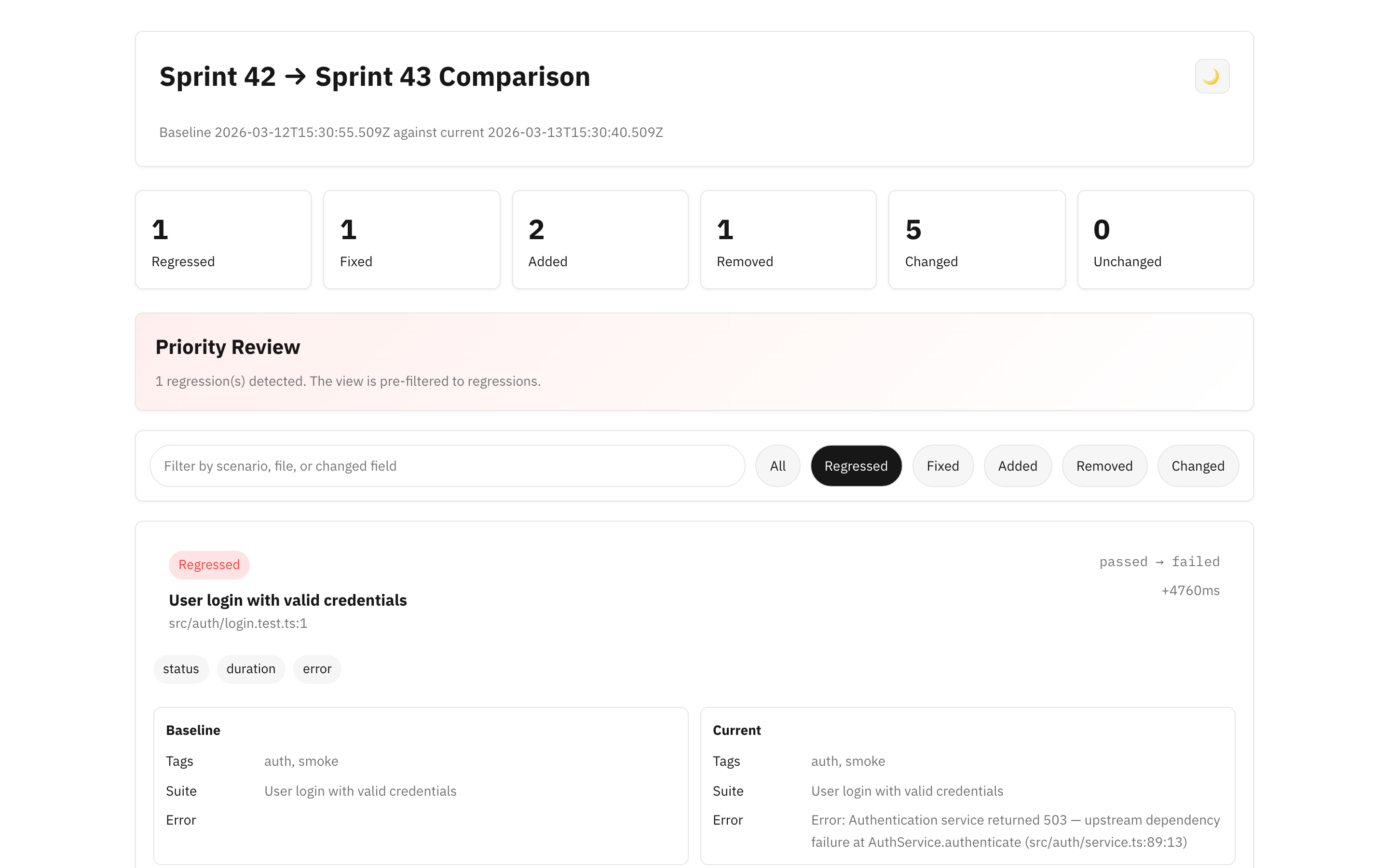The height and width of the screenshot is (868, 1389).
Task: Click the Regressed summary card showing 1
Action: tap(223, 239)
